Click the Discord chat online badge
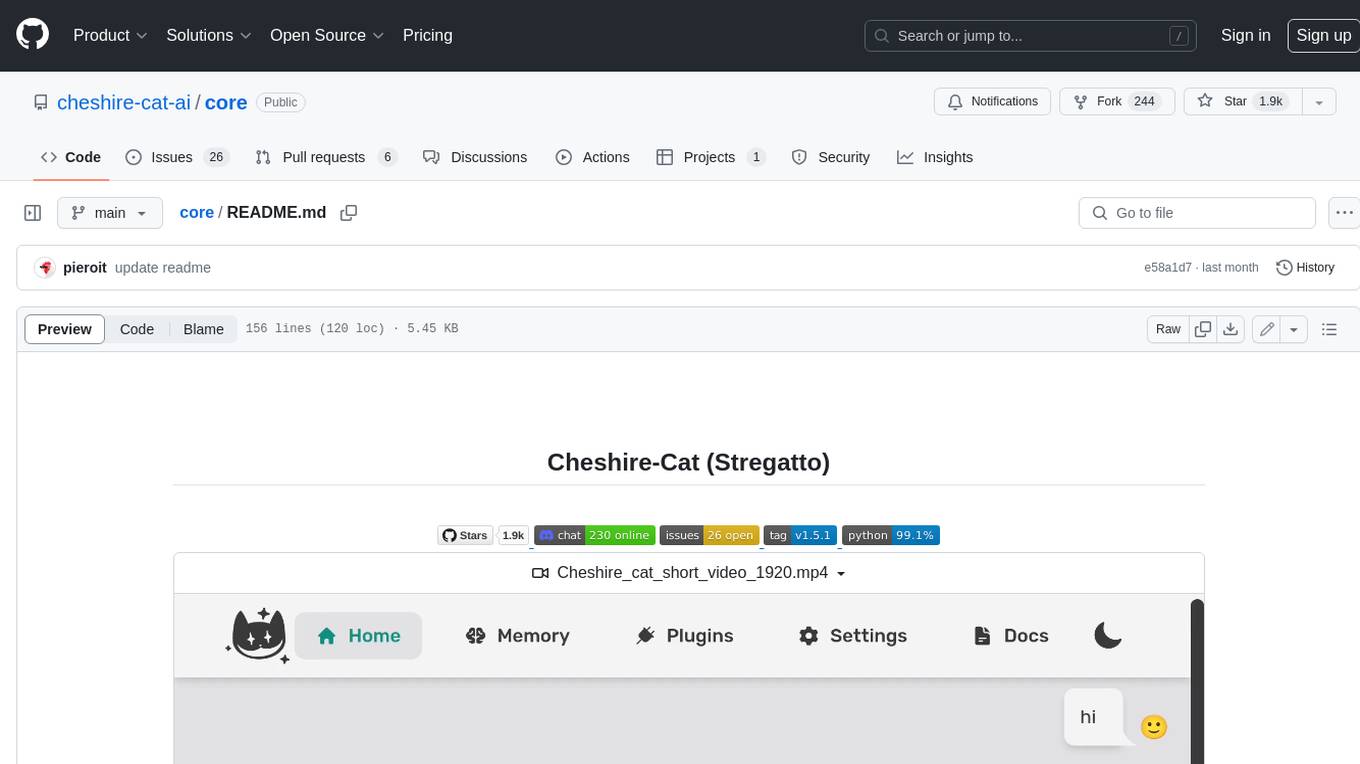This screenshot has width=1360, height=764. [x=595, y=535]
